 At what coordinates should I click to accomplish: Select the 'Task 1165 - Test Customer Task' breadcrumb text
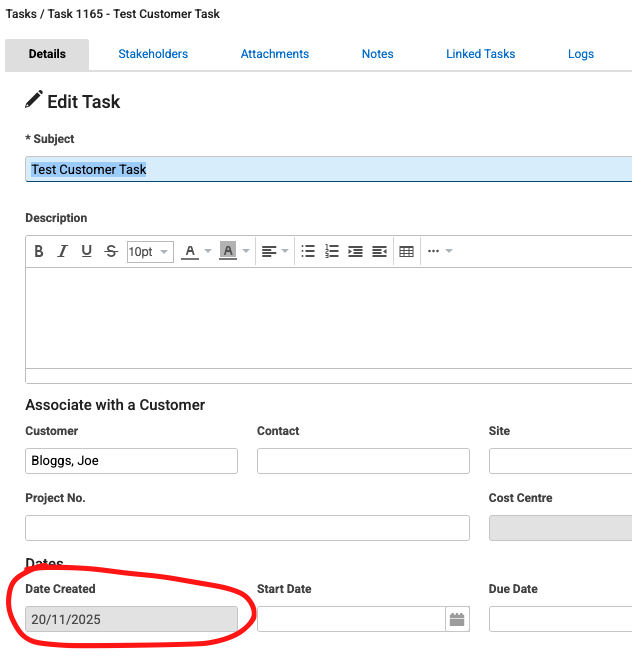click(133, 14)
